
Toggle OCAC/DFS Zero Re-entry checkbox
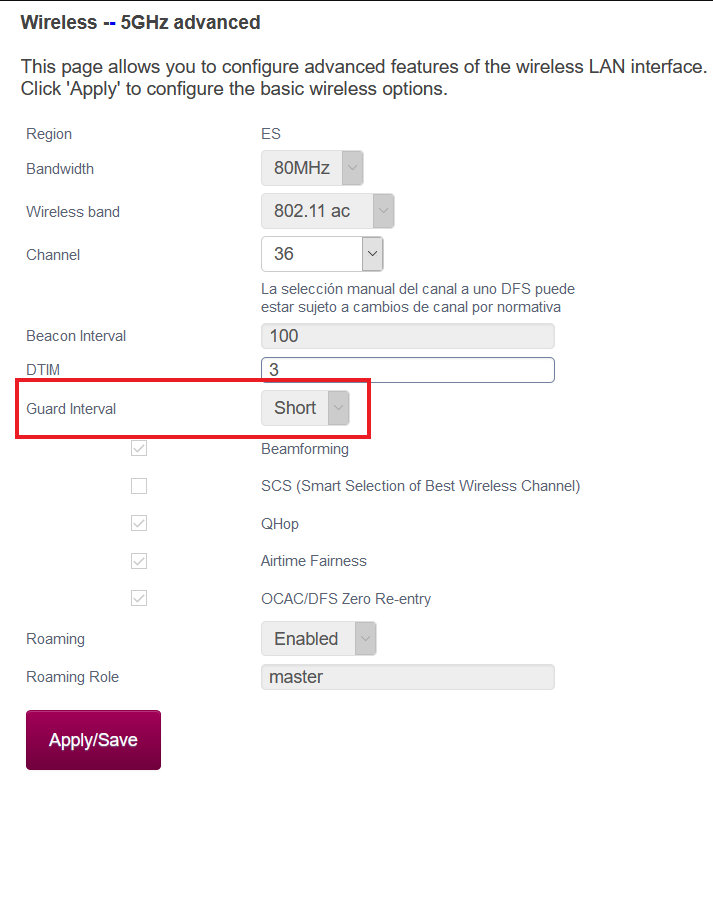(x=139, y=599)
